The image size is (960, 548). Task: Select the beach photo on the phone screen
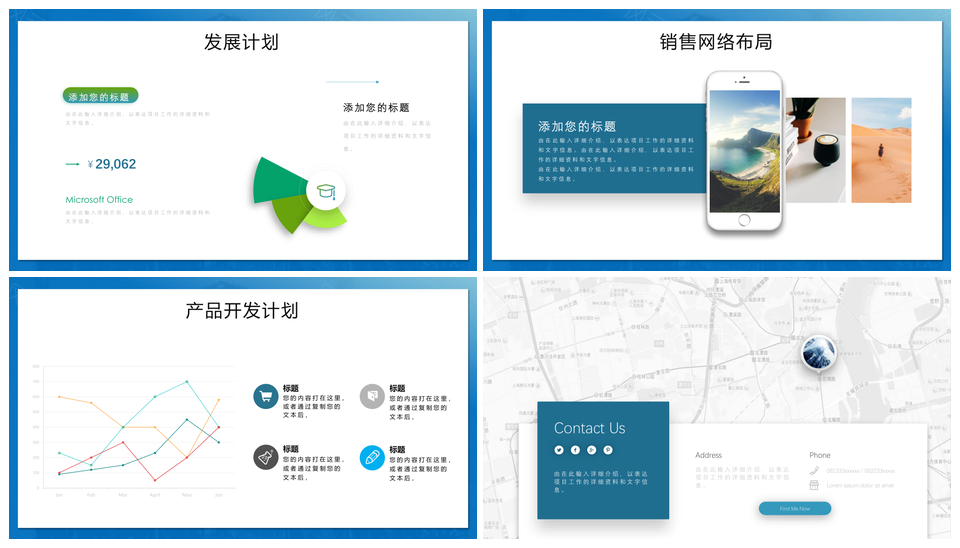point(744,151)
